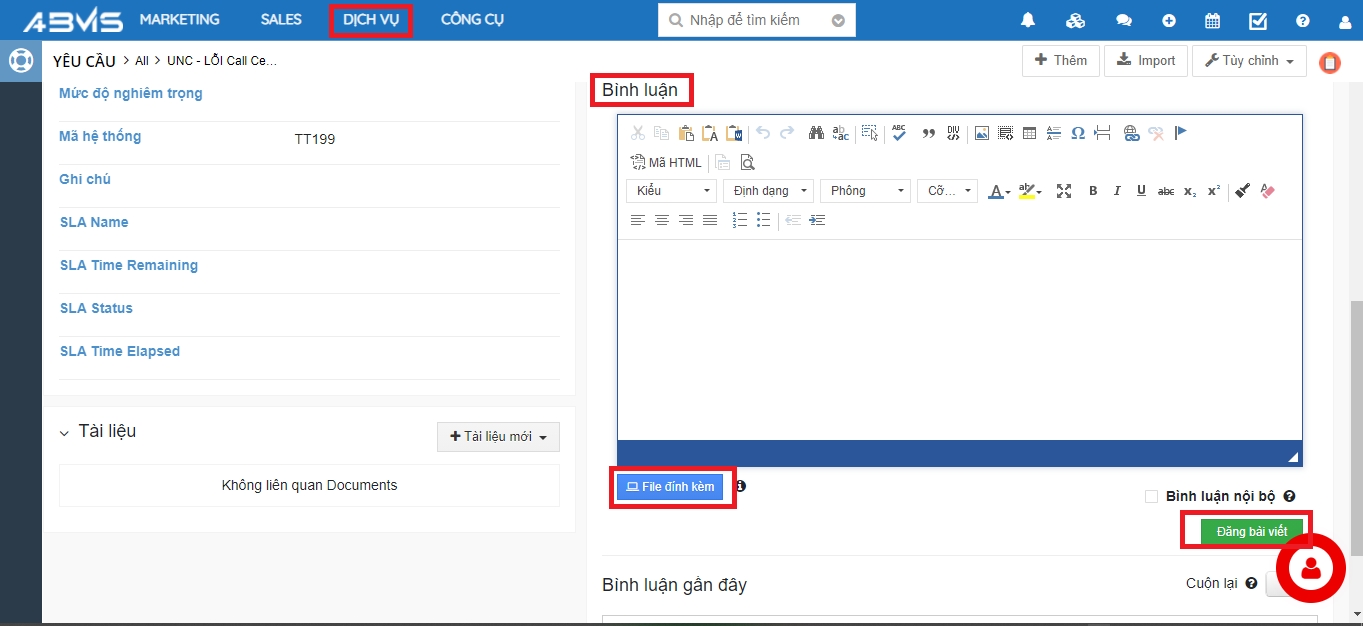Insert image using editor toolbar icon
The image size is (1363, 626).
coord(982,133)
